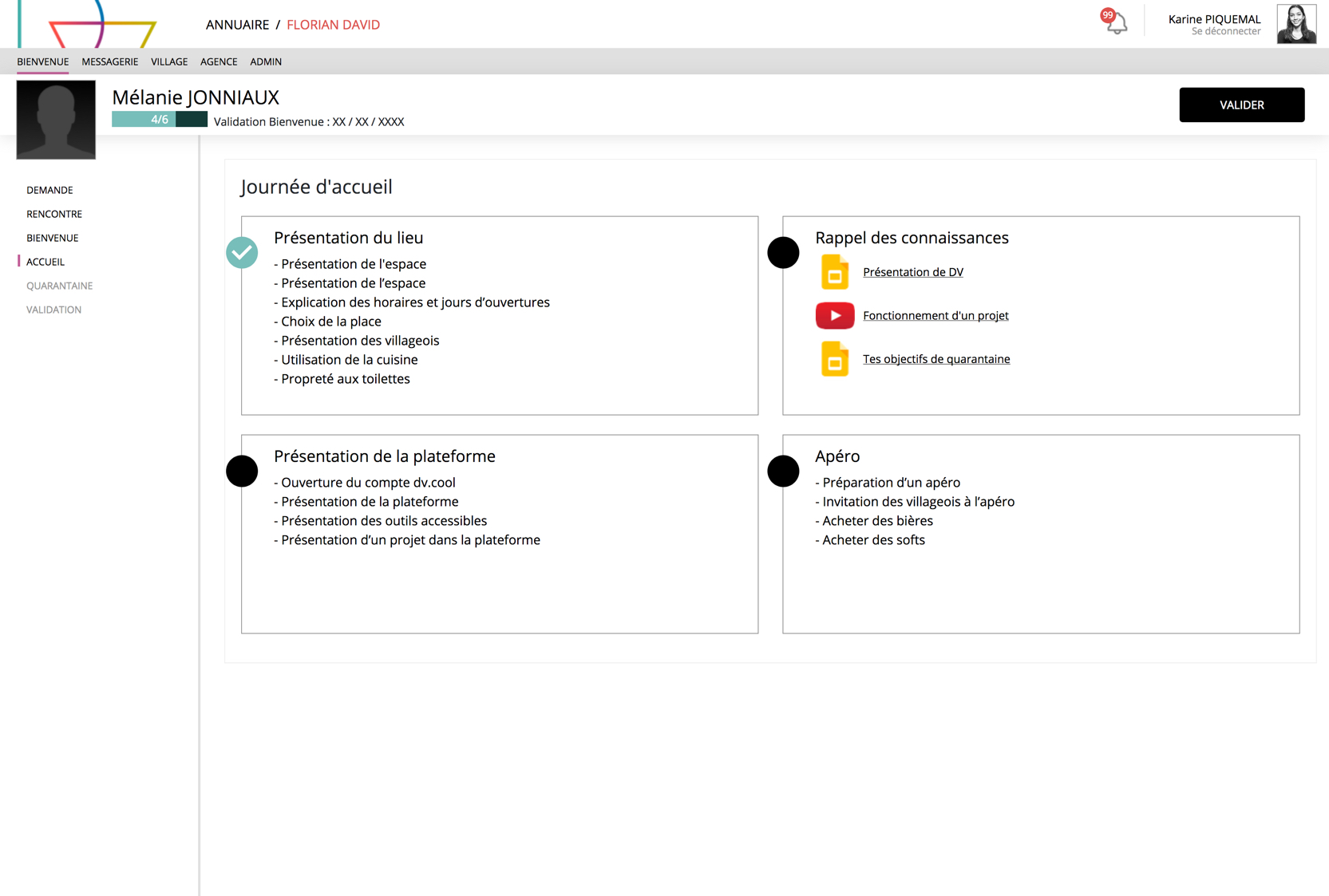
Task: Click the 4/6 progress bar
Action: point(160,120)
